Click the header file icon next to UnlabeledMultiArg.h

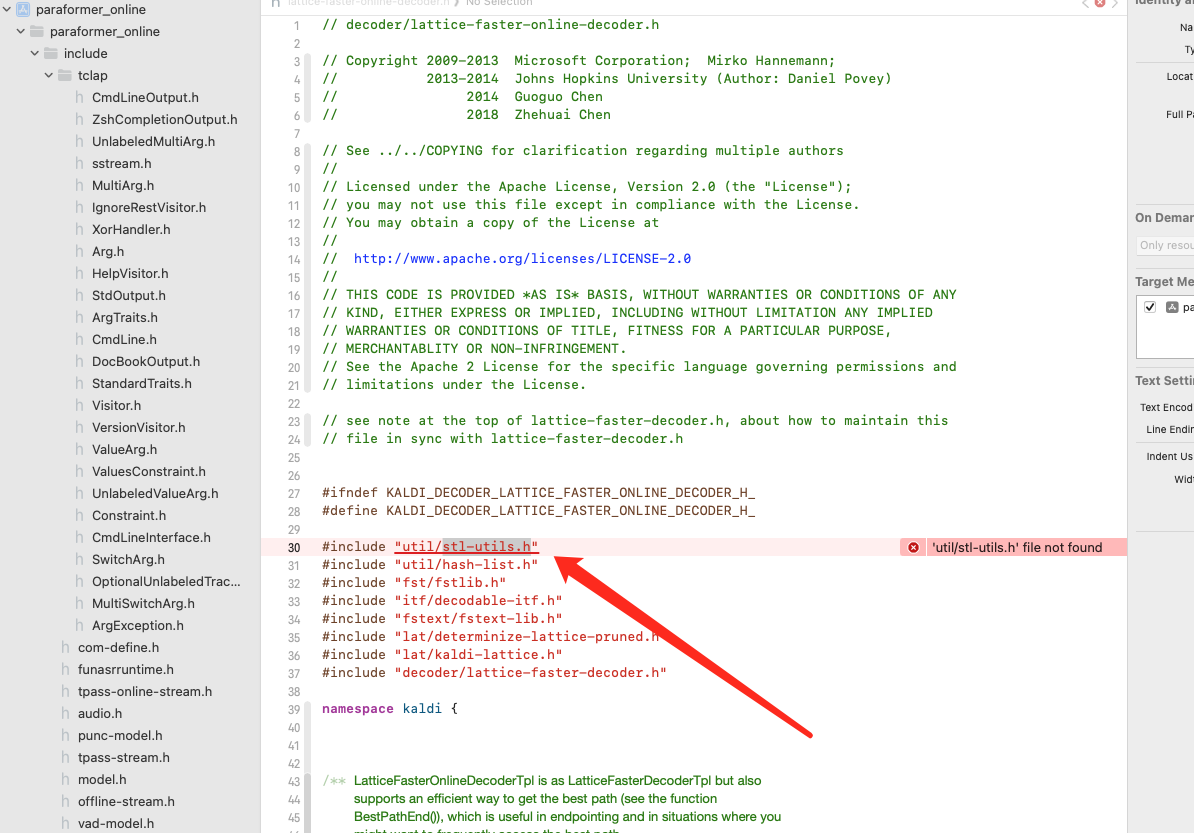[79, 142]
